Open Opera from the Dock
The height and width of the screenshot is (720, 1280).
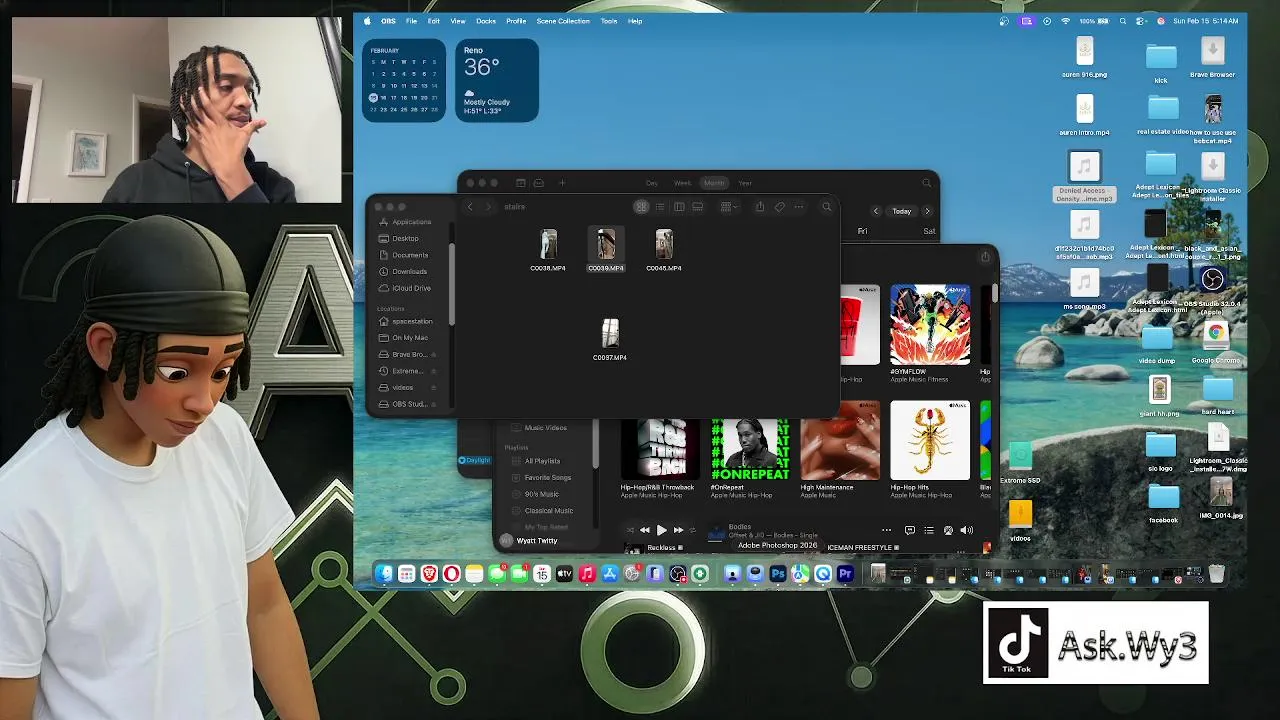click(451, 574)
